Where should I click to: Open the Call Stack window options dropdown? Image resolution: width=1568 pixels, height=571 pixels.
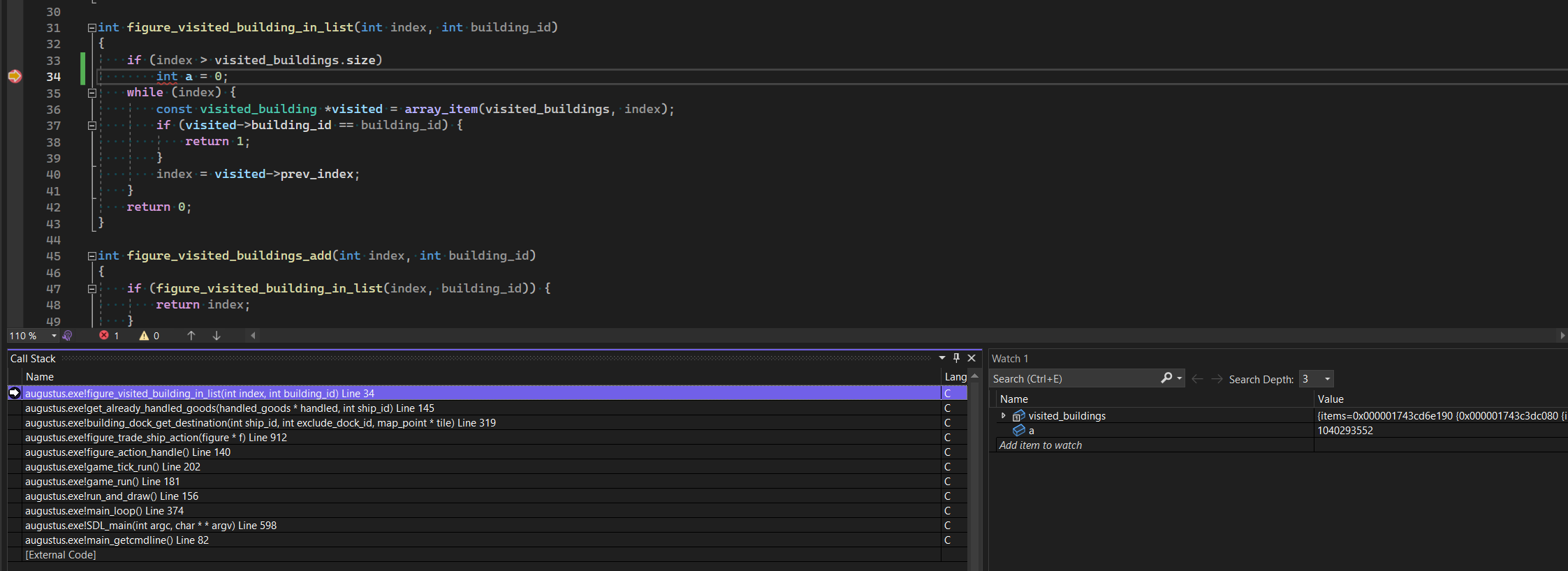[942, 358]
